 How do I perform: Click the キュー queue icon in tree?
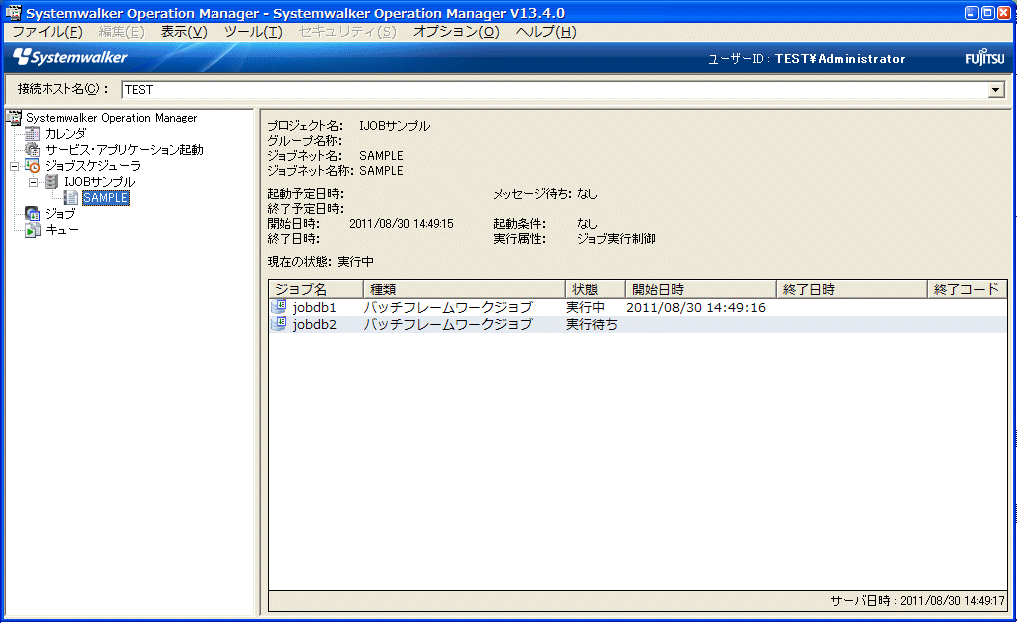click(x=32, y=230)
